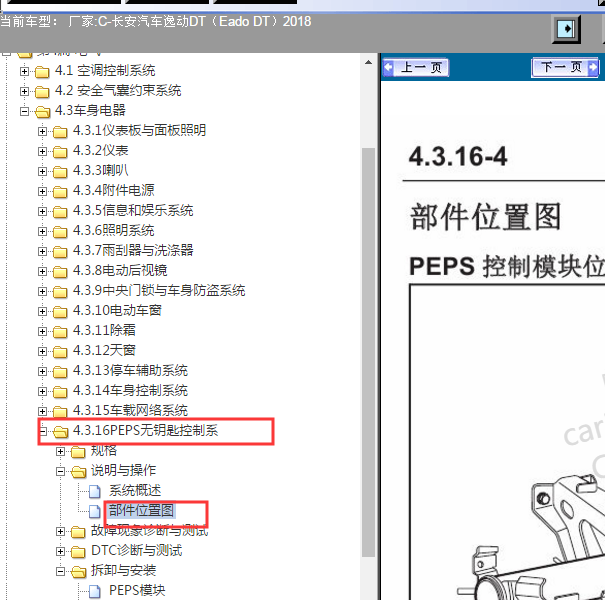Expand 4.3.10电动车窗 plus box
Image resolution: width=605 pixels, height=600 pixels.
click(42, 311)
